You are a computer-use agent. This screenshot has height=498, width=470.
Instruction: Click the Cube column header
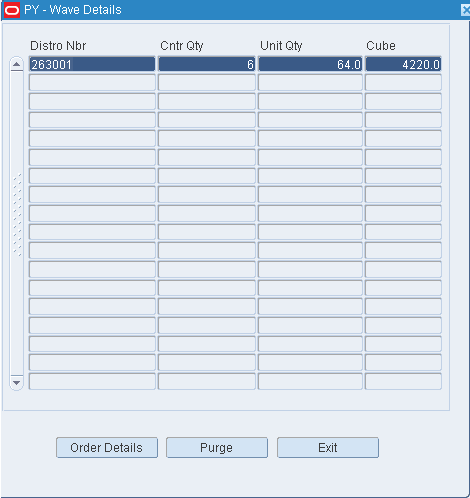pos(381,46)
